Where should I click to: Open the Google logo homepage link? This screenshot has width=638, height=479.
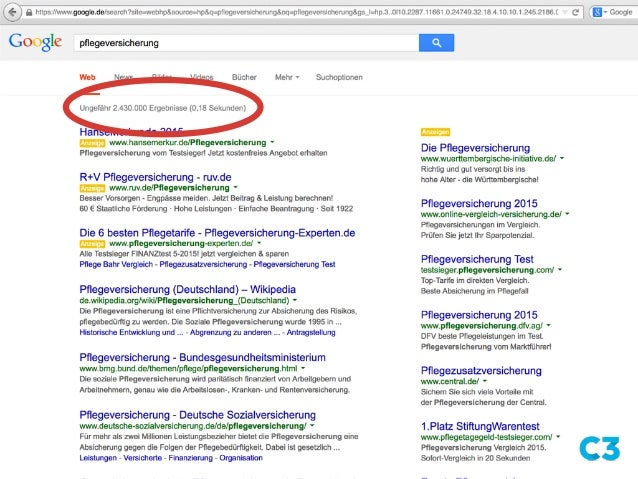click(x=35, y=42)
